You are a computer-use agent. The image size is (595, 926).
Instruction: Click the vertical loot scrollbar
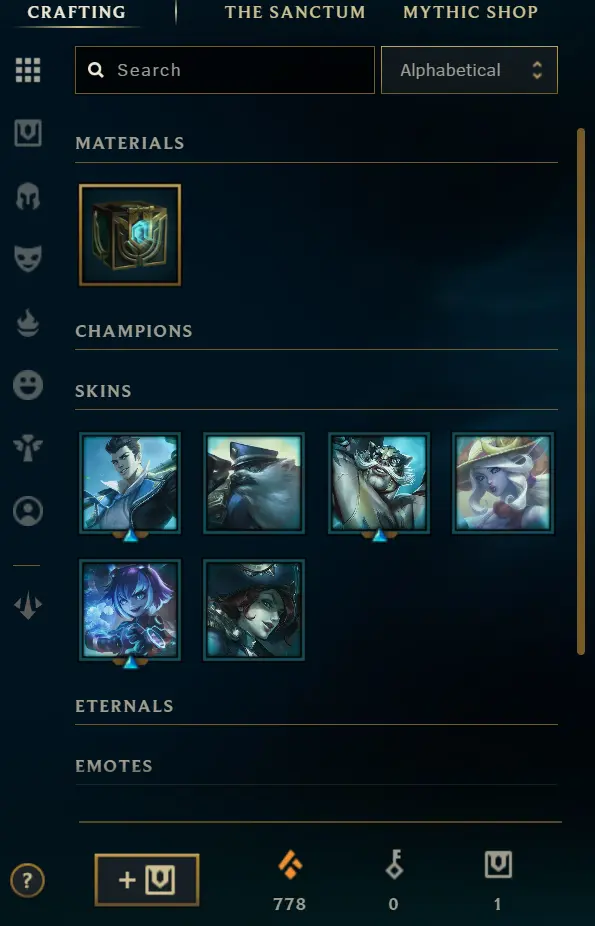(x=581, y=391)
